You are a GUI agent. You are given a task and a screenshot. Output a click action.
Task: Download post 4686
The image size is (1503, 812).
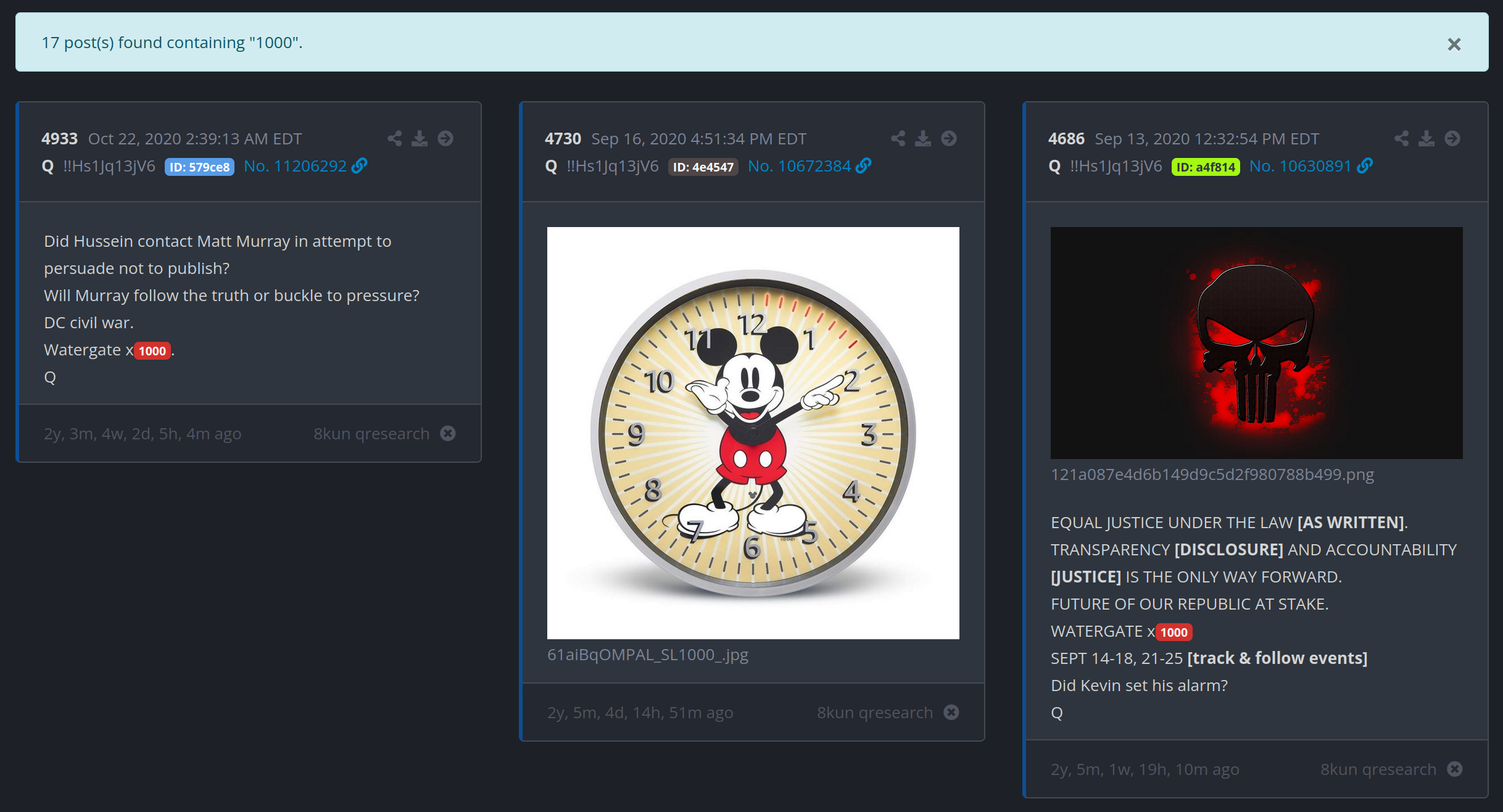1426,138
